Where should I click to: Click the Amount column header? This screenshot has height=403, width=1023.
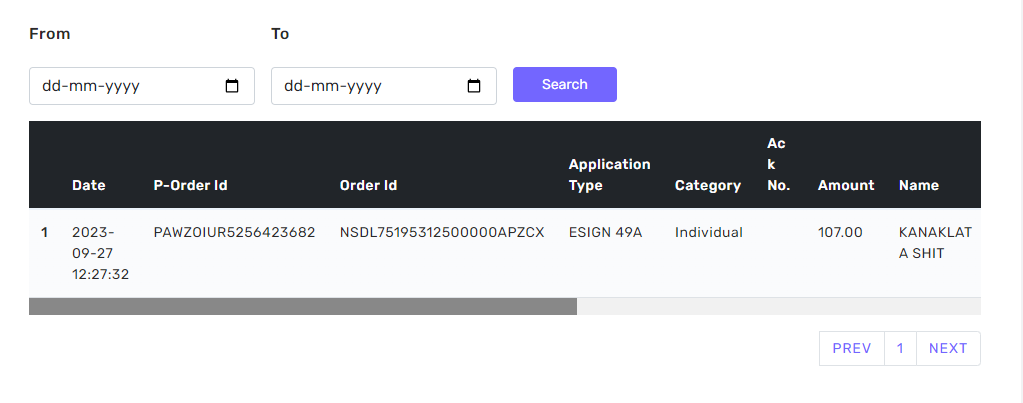(845, 185)
